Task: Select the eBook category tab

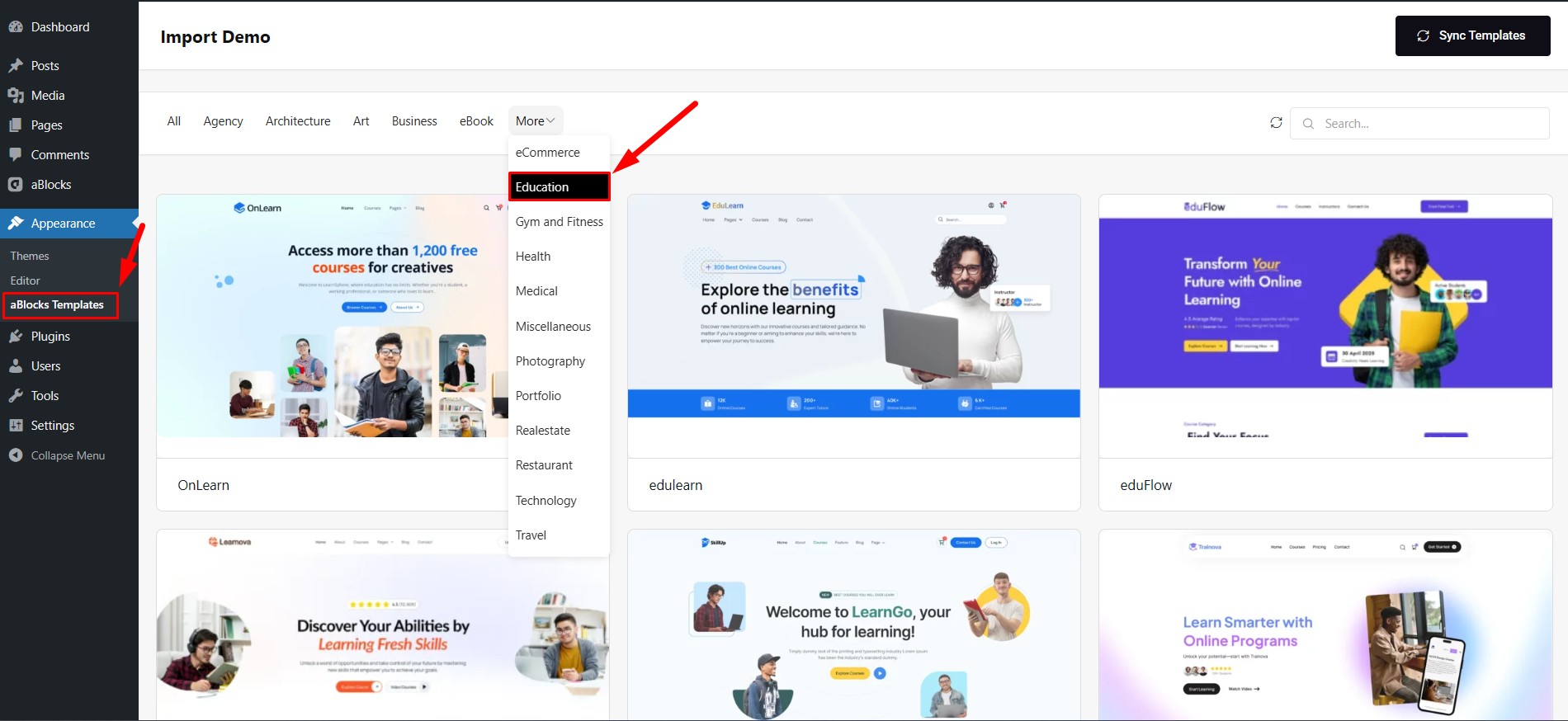Action: (476, 121)
